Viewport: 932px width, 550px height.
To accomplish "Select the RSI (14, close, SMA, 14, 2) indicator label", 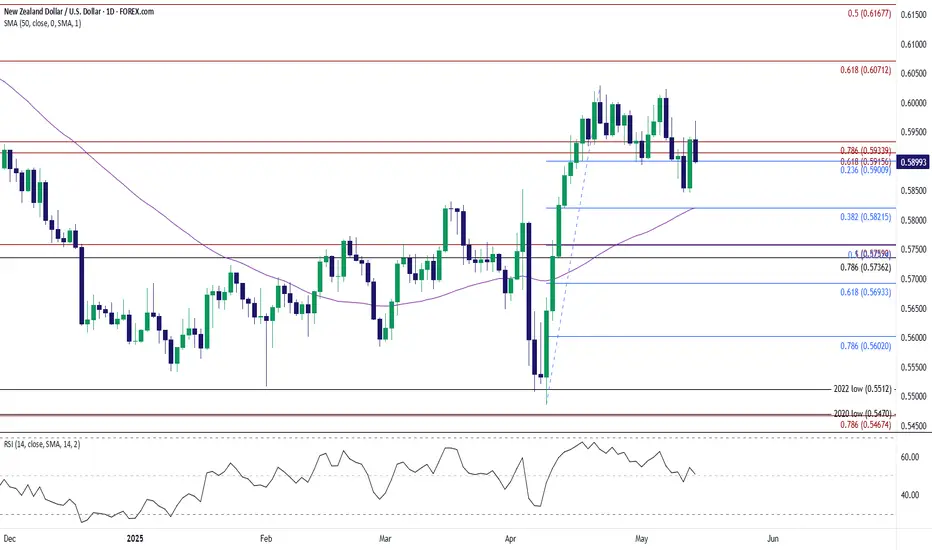I will pyautogui.click(x=42, y=444).
